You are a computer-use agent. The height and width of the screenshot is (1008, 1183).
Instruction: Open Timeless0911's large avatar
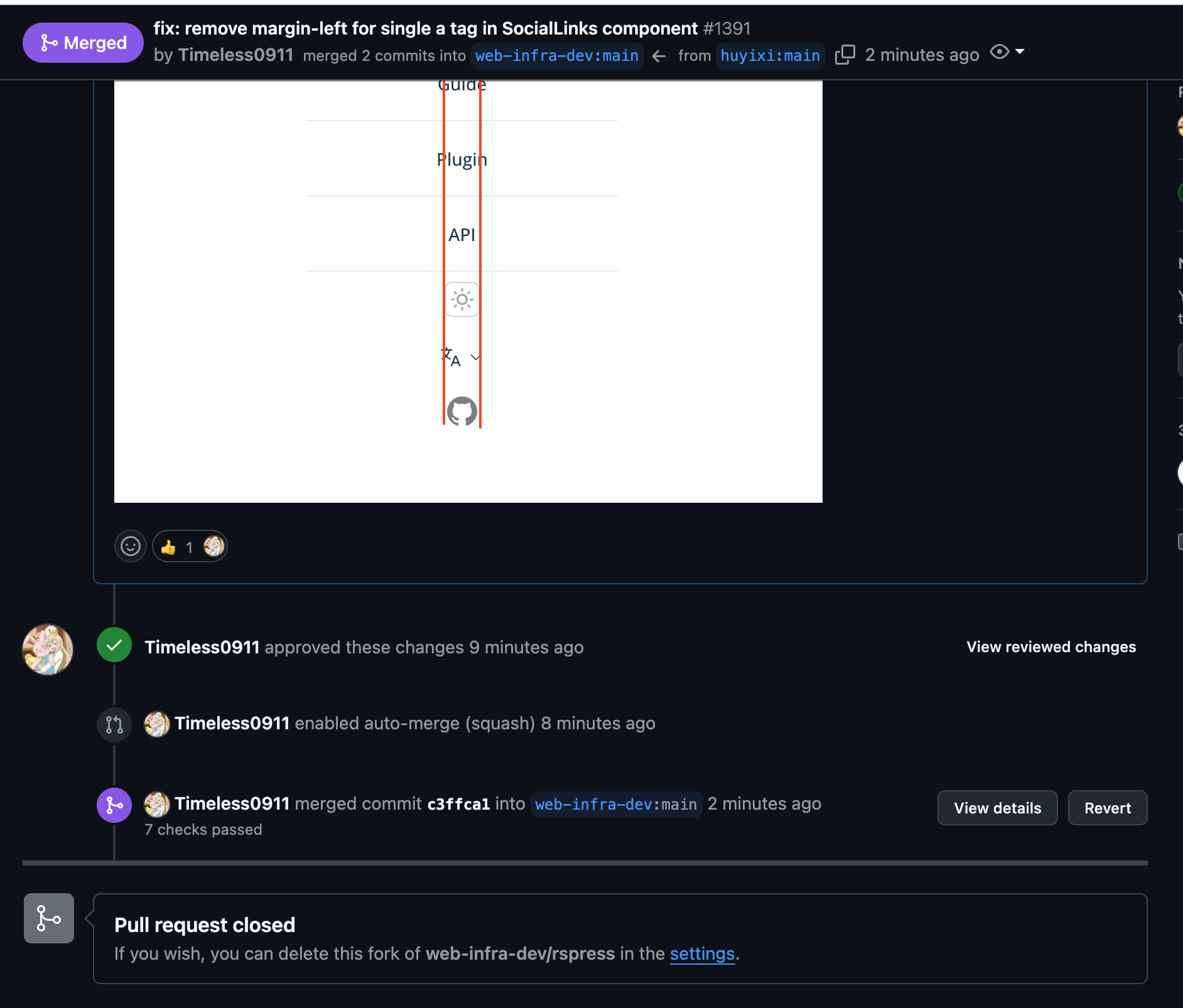pos(48,650)
